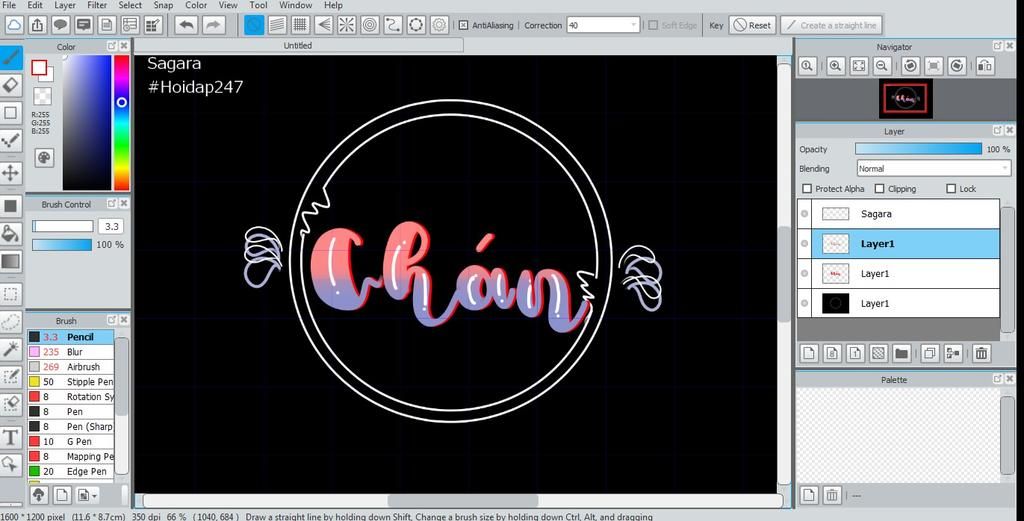Image resolution: width=1024 pixels, height=521 pixels.
Task: Select the Brush tool in left toolbar
Action: 10,57
